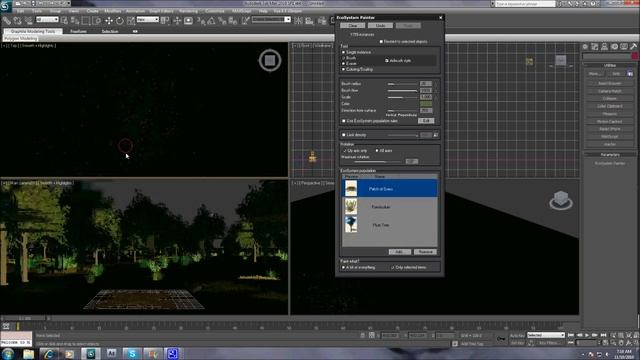Toggle Use EcoSystem population rules checkbox

344,121
